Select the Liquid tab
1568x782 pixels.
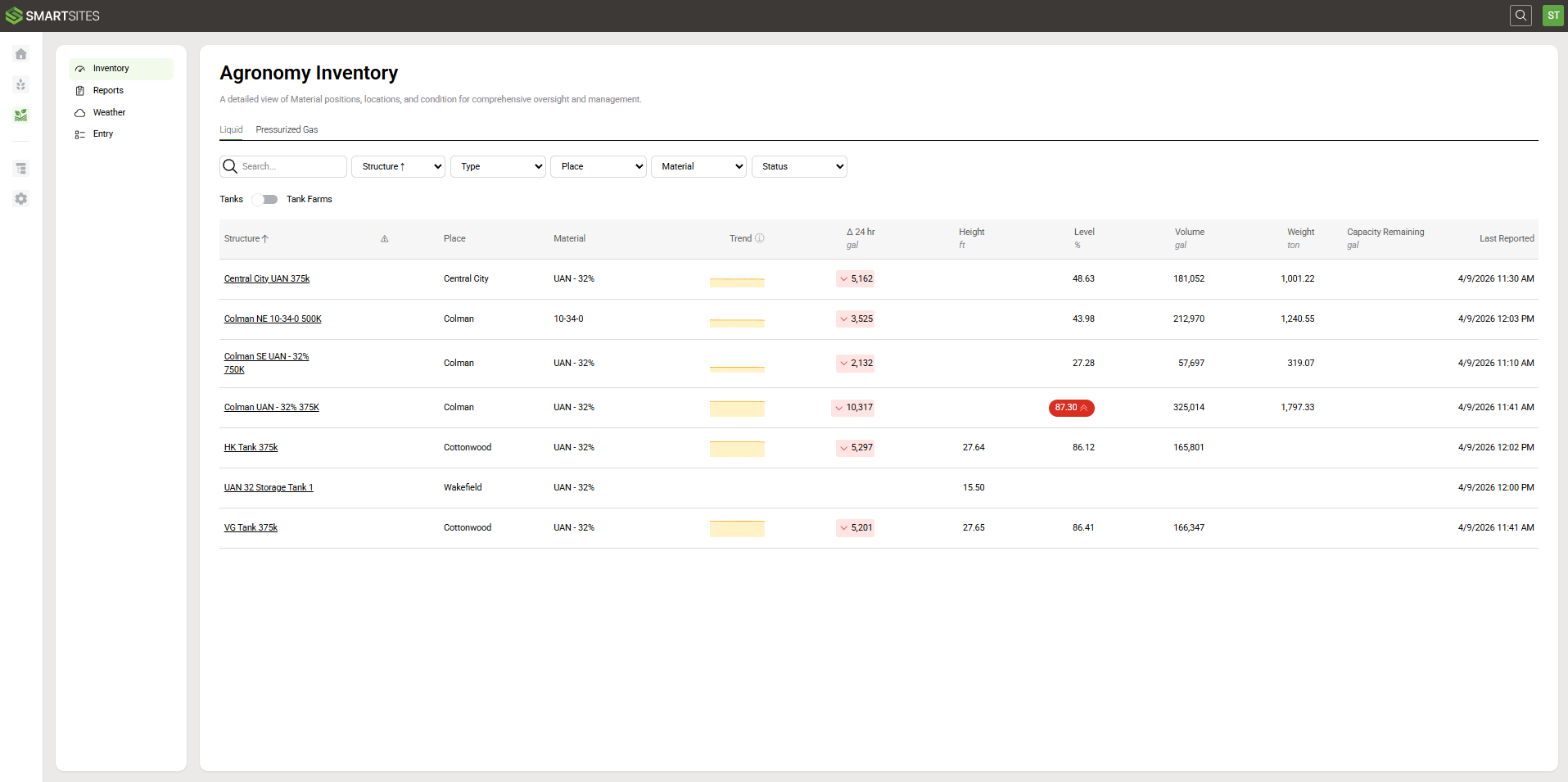click(231, 129)
